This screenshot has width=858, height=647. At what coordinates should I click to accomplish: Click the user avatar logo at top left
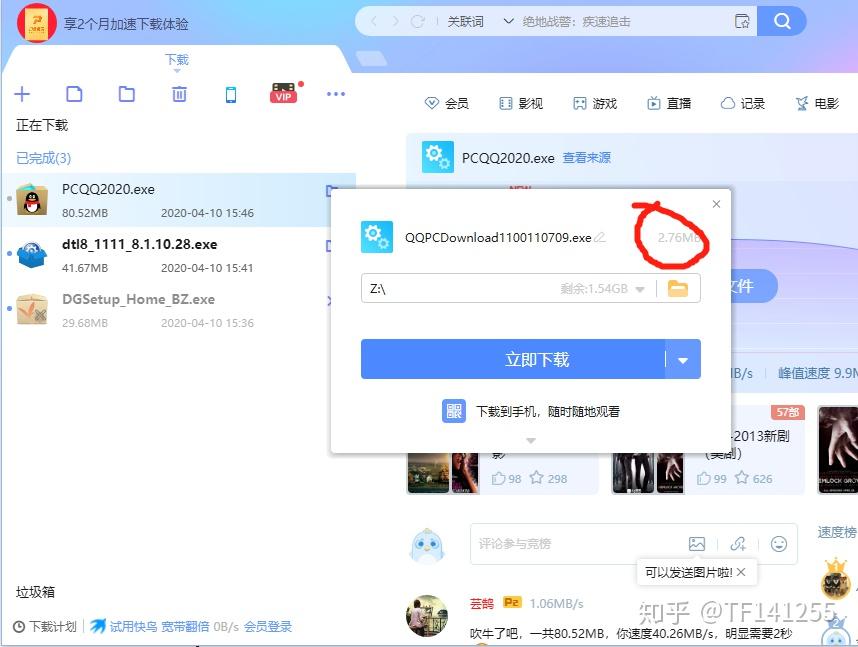click(x=37, y=23)
